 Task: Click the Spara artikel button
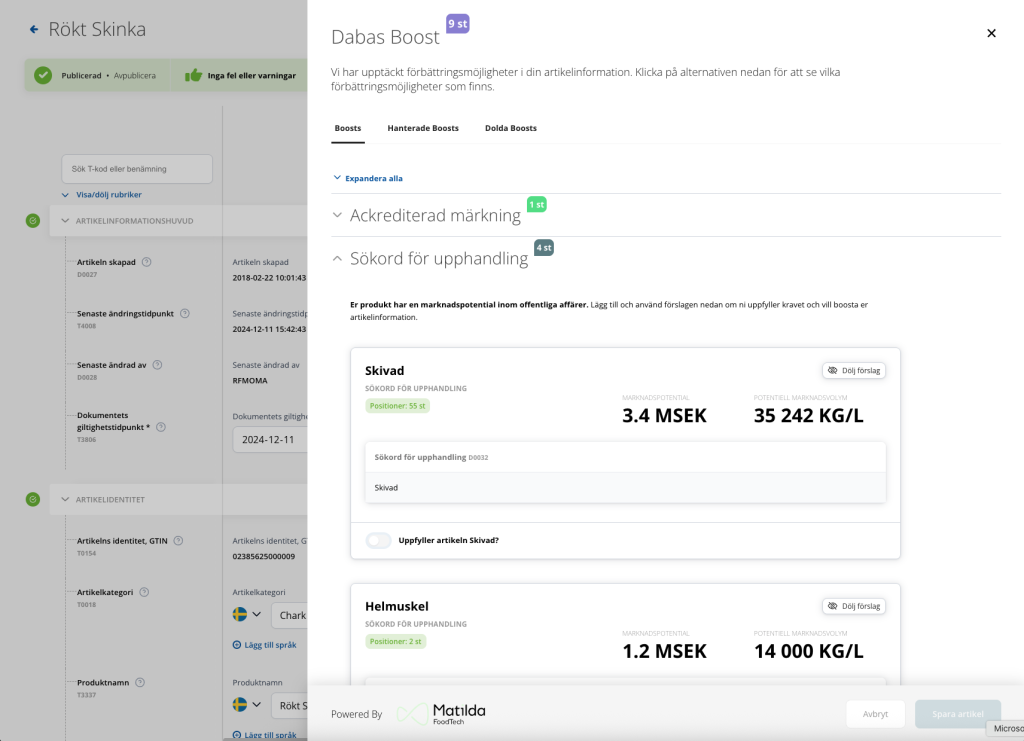pyautogui.click(x=958, y=714)
